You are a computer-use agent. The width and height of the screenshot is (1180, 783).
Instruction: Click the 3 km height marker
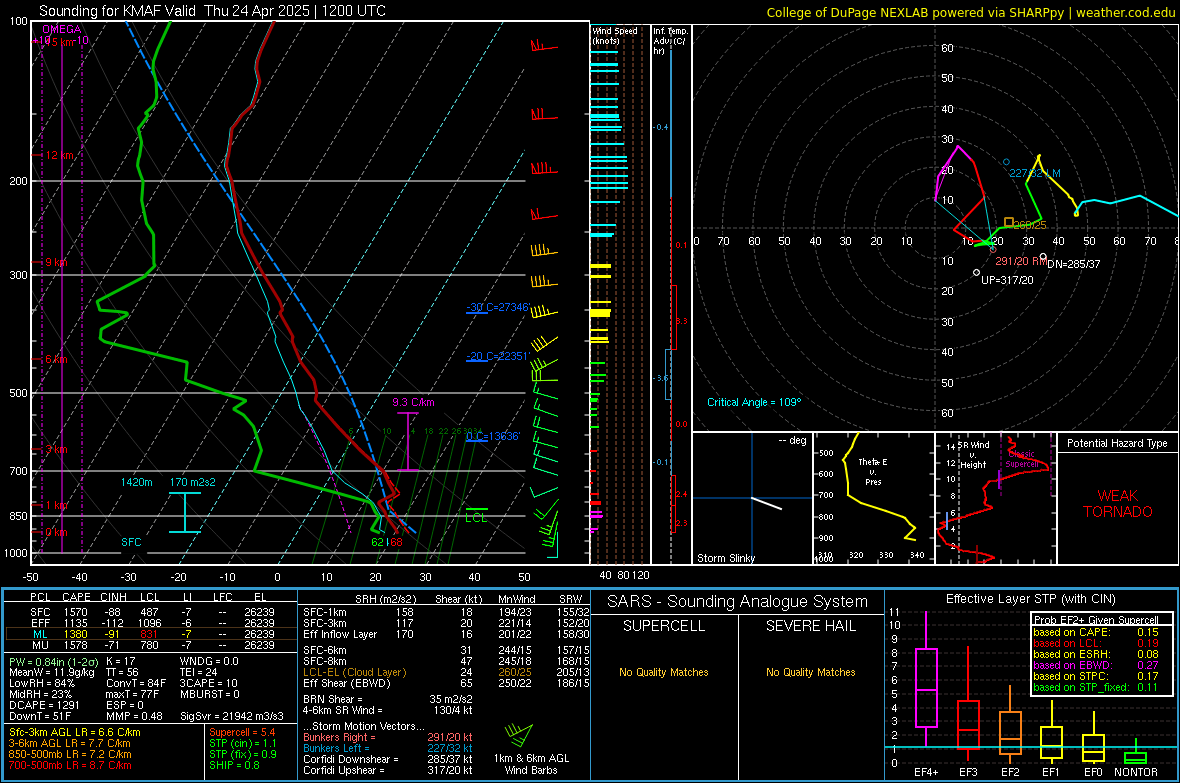(56, 449)
